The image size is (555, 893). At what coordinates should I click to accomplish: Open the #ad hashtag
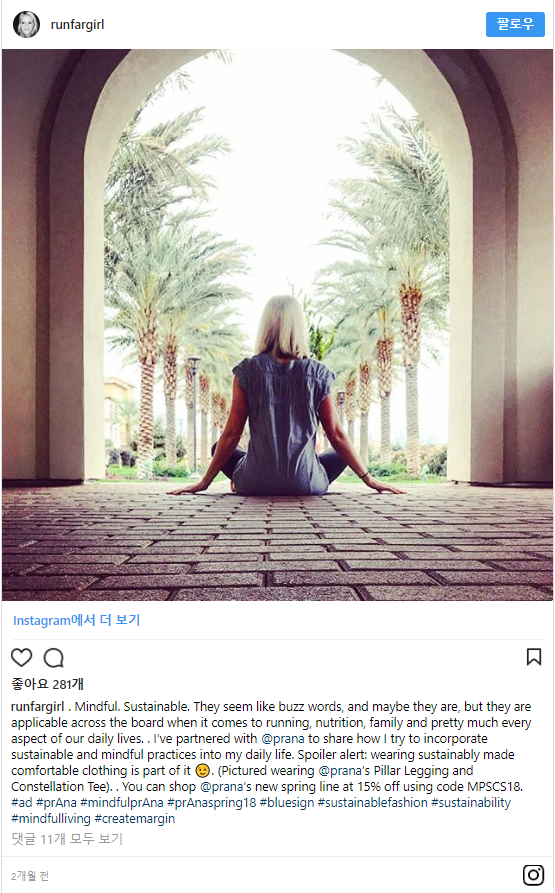click(x=22, y=802)
